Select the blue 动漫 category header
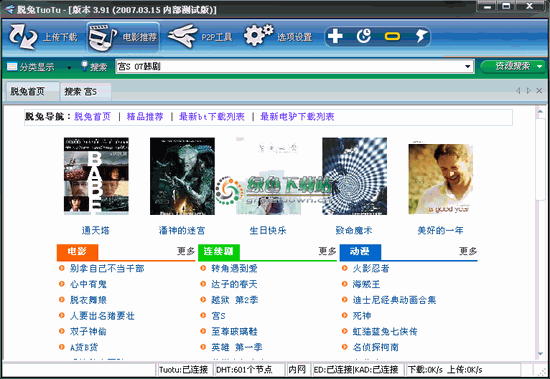Image resolution: width=550 pixels, height=379 pixels. pyautogui.click(x=360, y=251)
